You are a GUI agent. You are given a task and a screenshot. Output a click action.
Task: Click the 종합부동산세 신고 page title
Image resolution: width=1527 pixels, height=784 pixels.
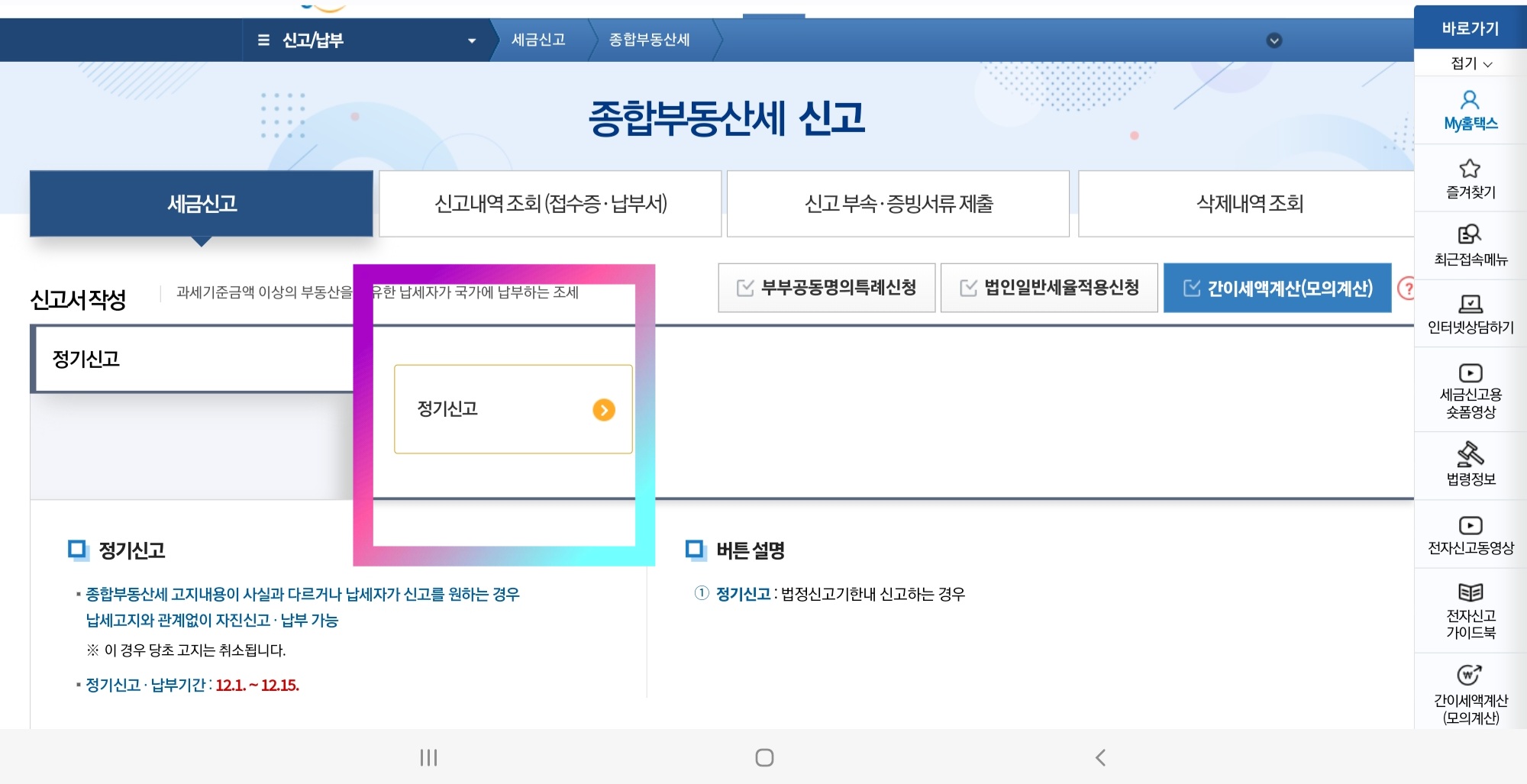(726, 118)
